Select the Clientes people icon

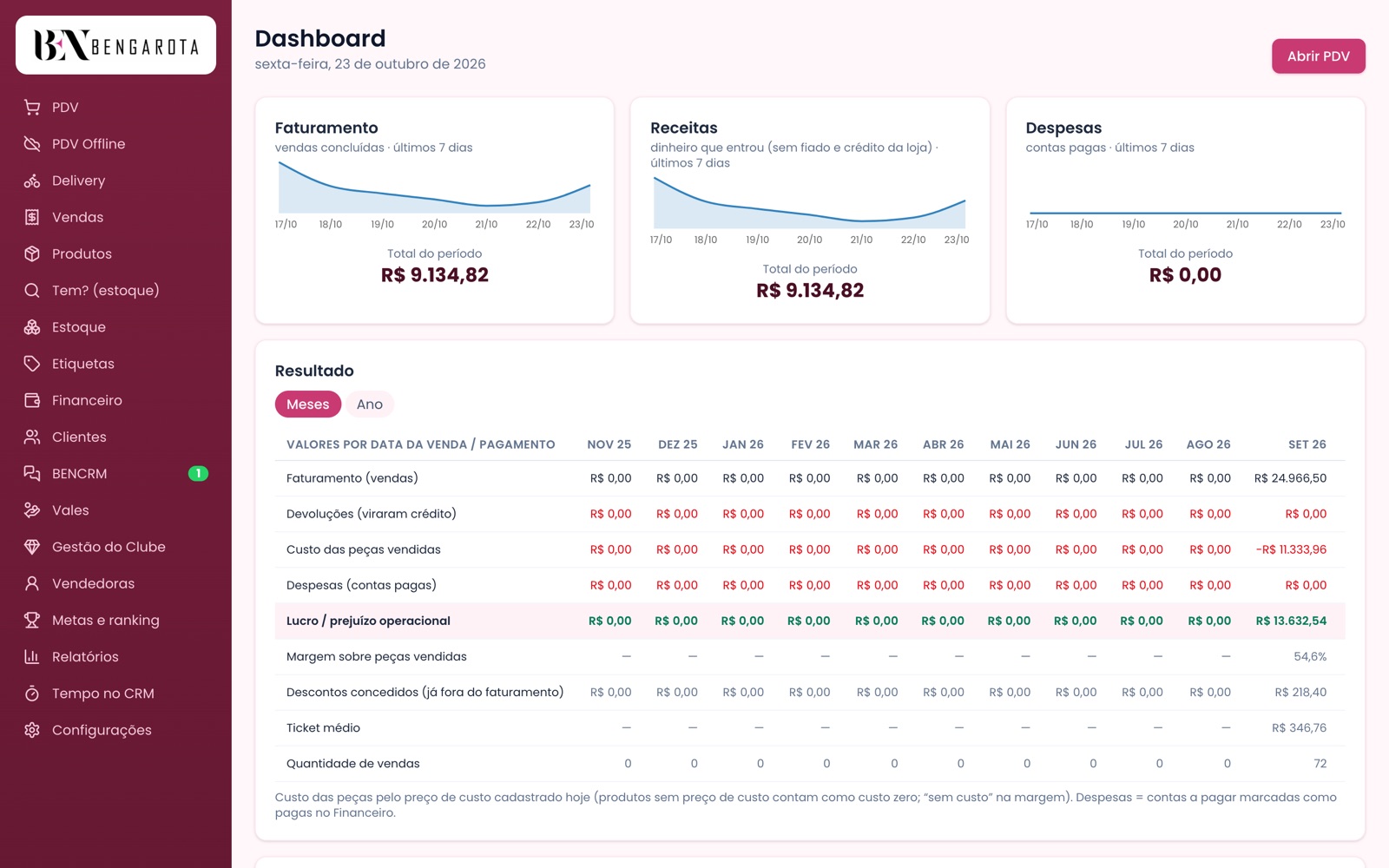coord(32,437)
